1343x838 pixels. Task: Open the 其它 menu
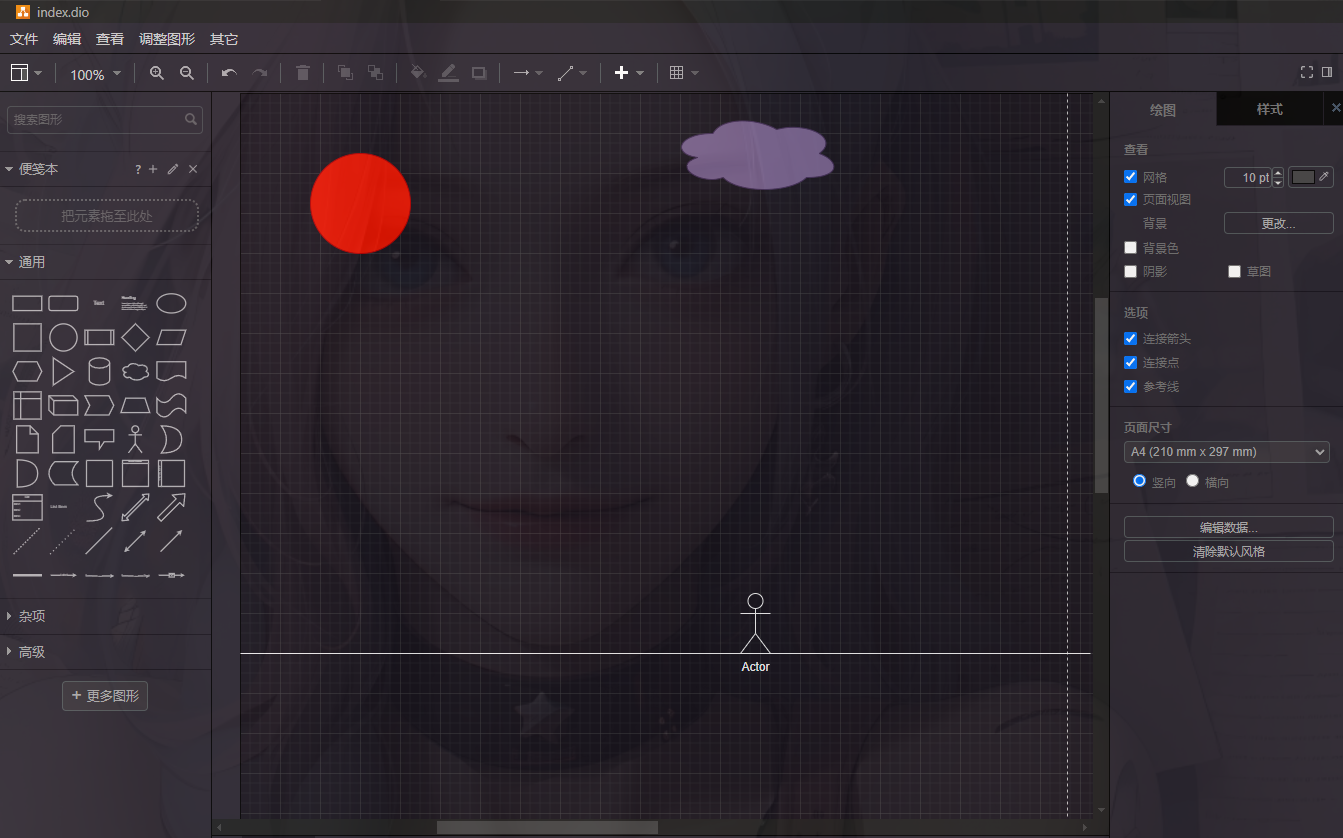coord(224,39)
